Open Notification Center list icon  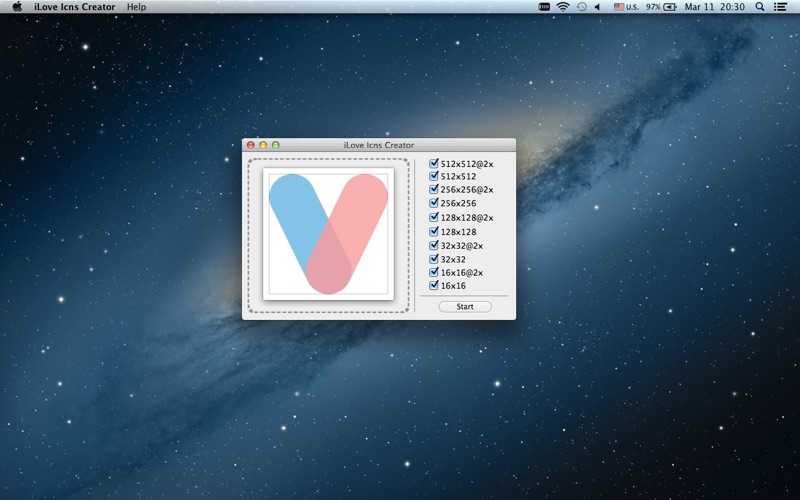[x=780, y=7]
